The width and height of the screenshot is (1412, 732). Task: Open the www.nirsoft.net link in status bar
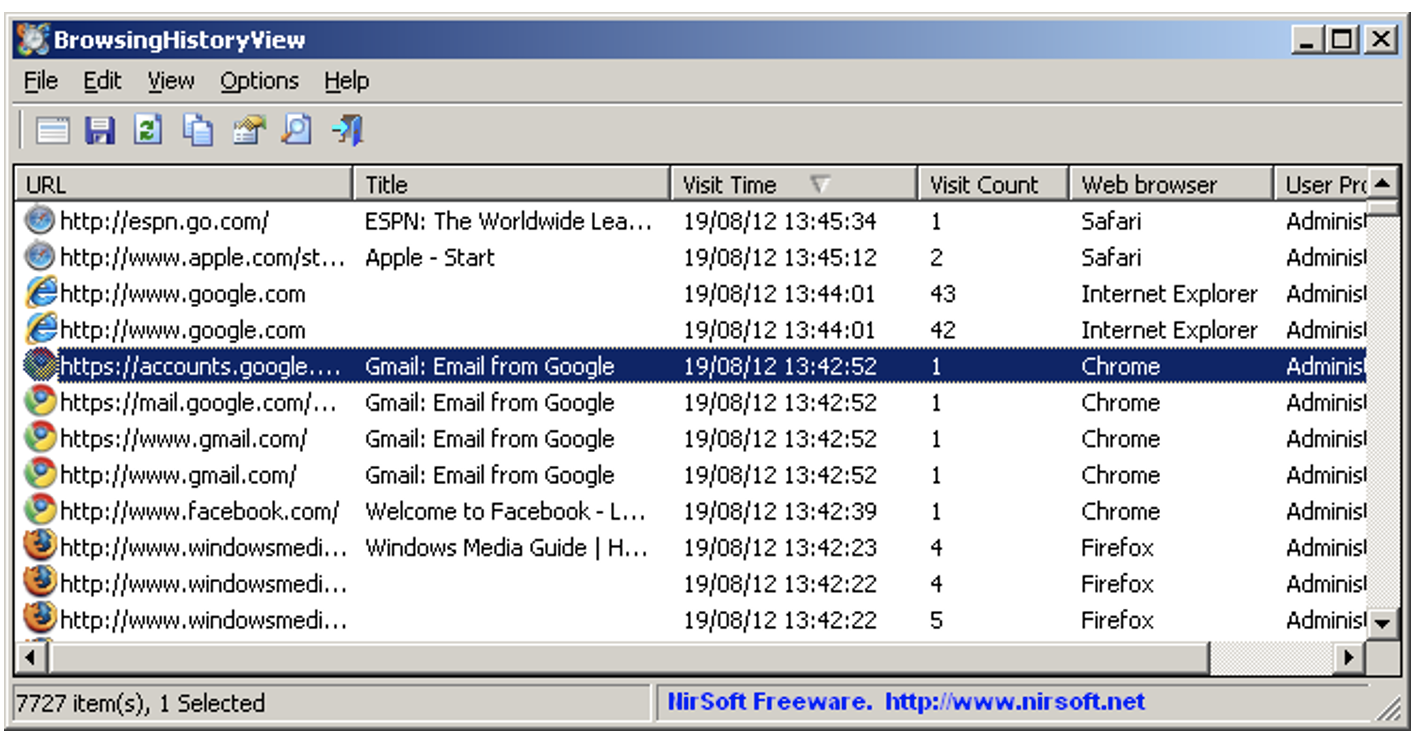1015,702
